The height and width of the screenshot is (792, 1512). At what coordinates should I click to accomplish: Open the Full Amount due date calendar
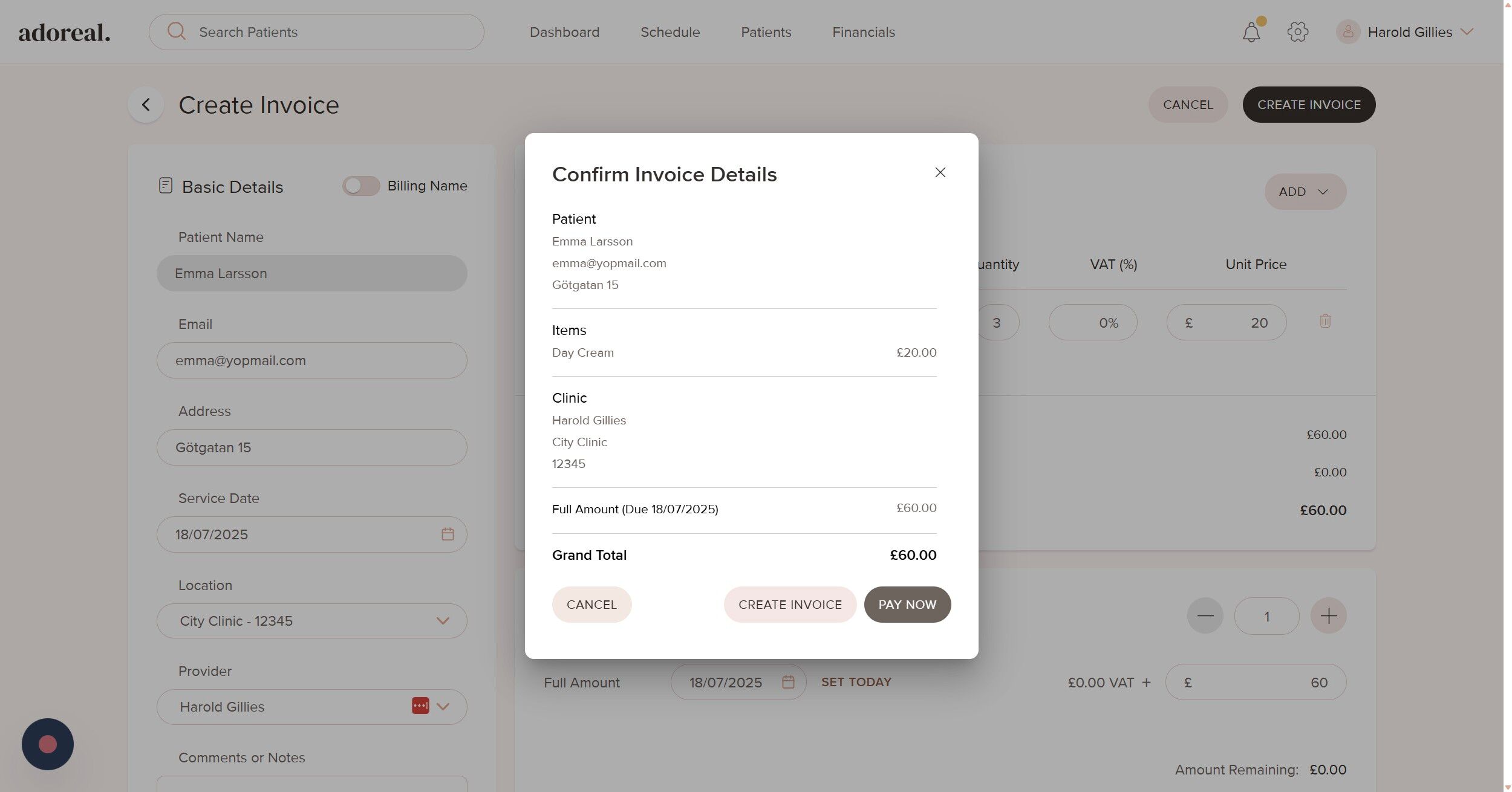pyautogui.click(x=787, y=682)
